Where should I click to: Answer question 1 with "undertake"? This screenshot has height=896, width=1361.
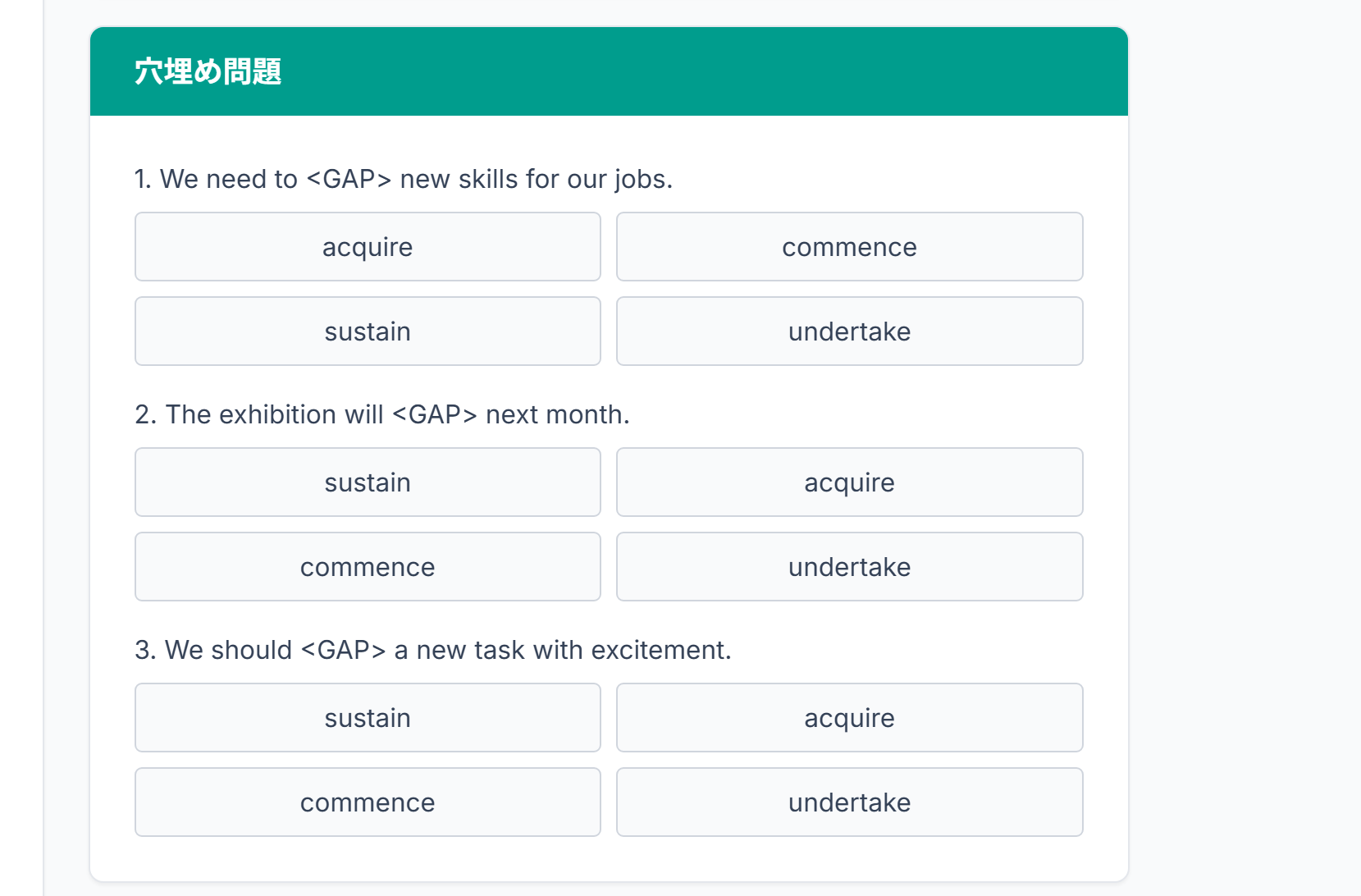[849, 331]
